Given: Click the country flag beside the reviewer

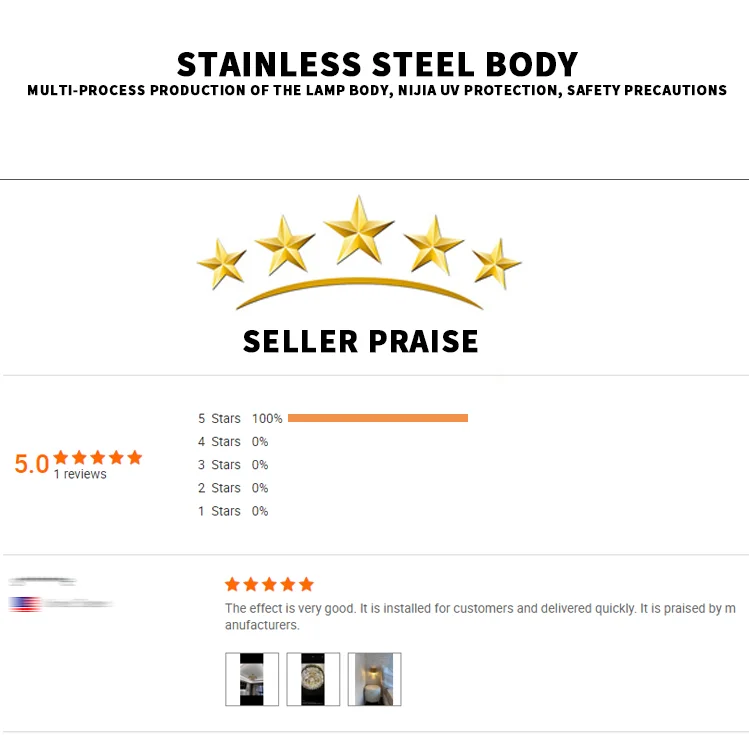Looking at the screenshot, I should (25, 604).
